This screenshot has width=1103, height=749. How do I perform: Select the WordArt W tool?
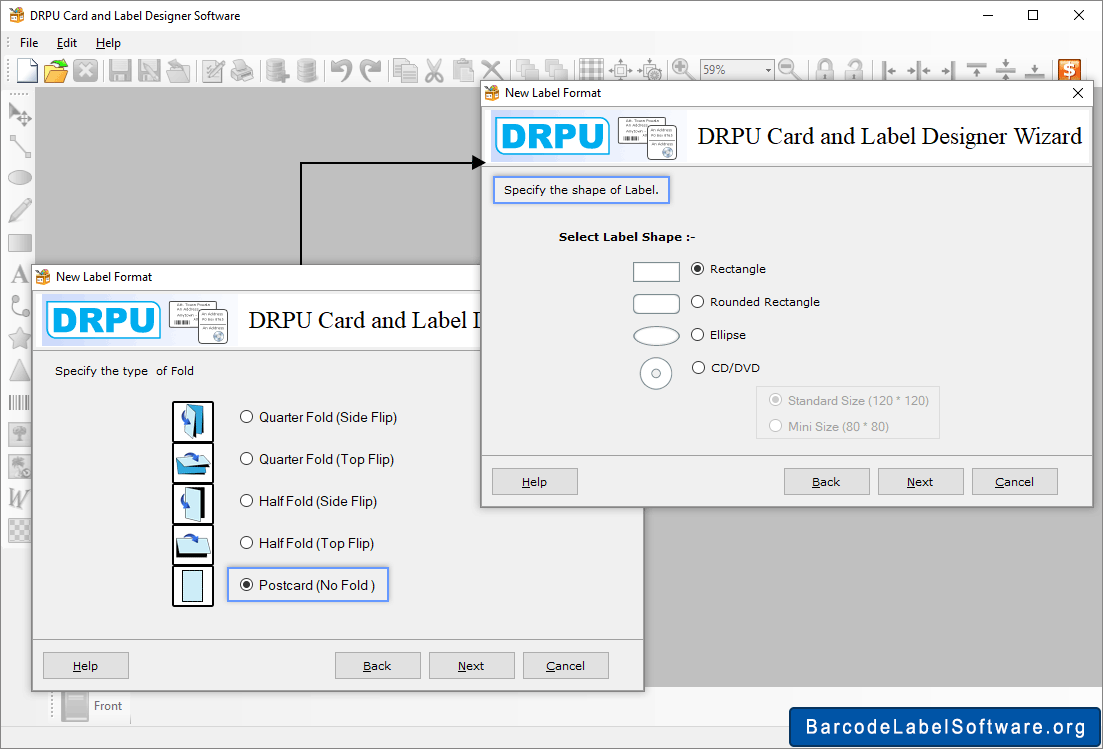[19, 498]
